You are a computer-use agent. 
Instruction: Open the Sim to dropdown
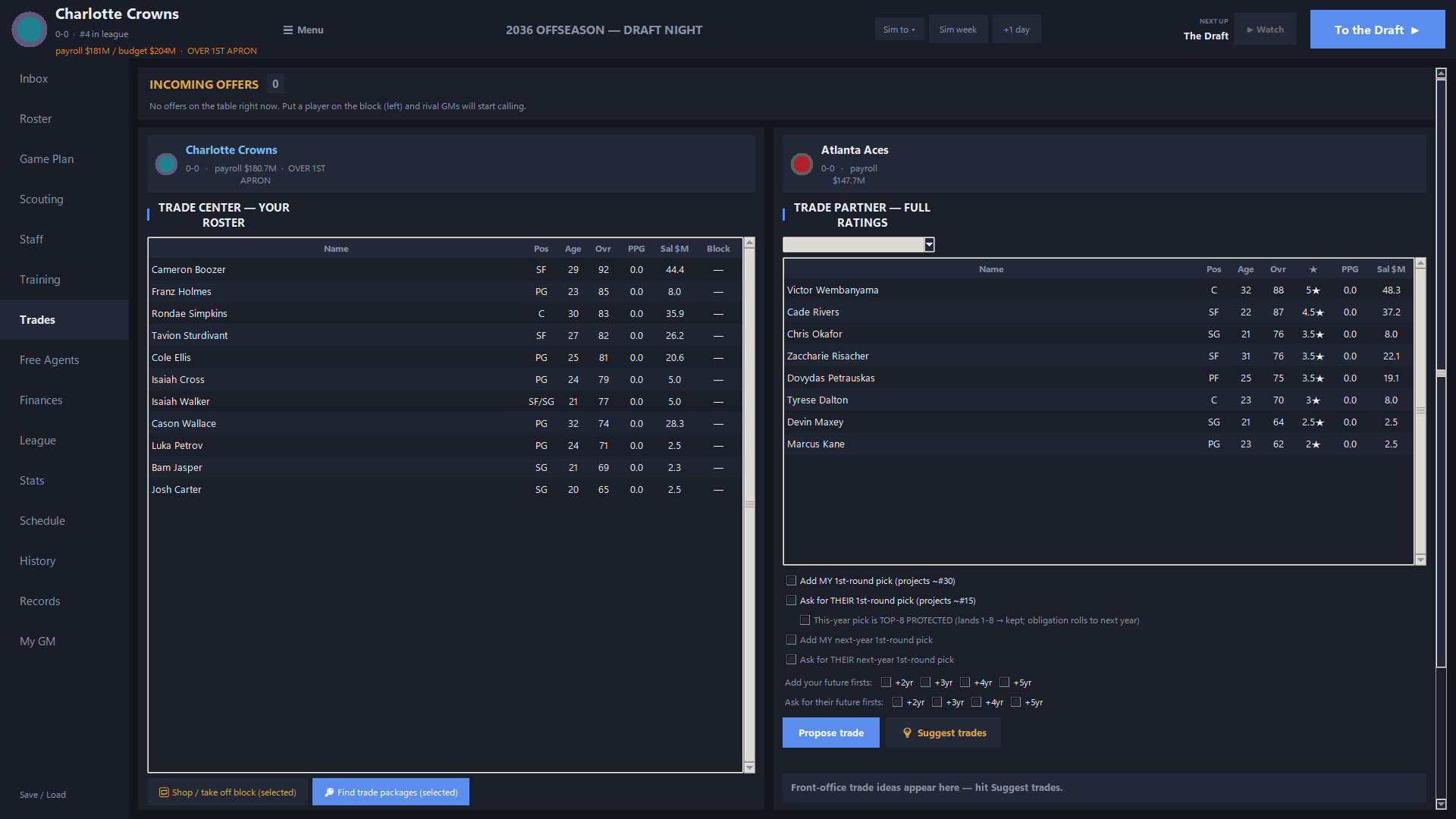899,30
